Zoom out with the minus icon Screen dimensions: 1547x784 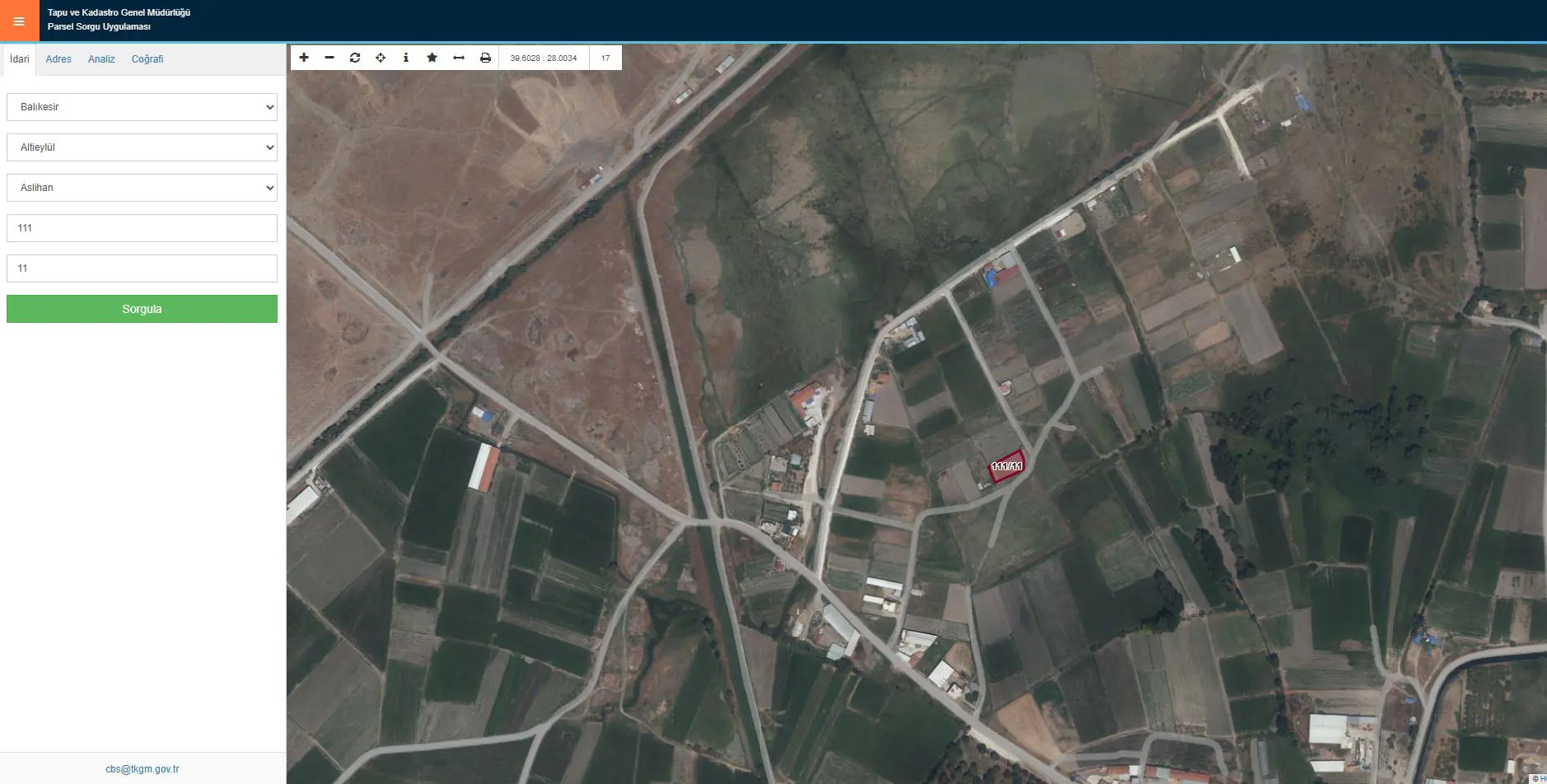[x=329, y=58]
